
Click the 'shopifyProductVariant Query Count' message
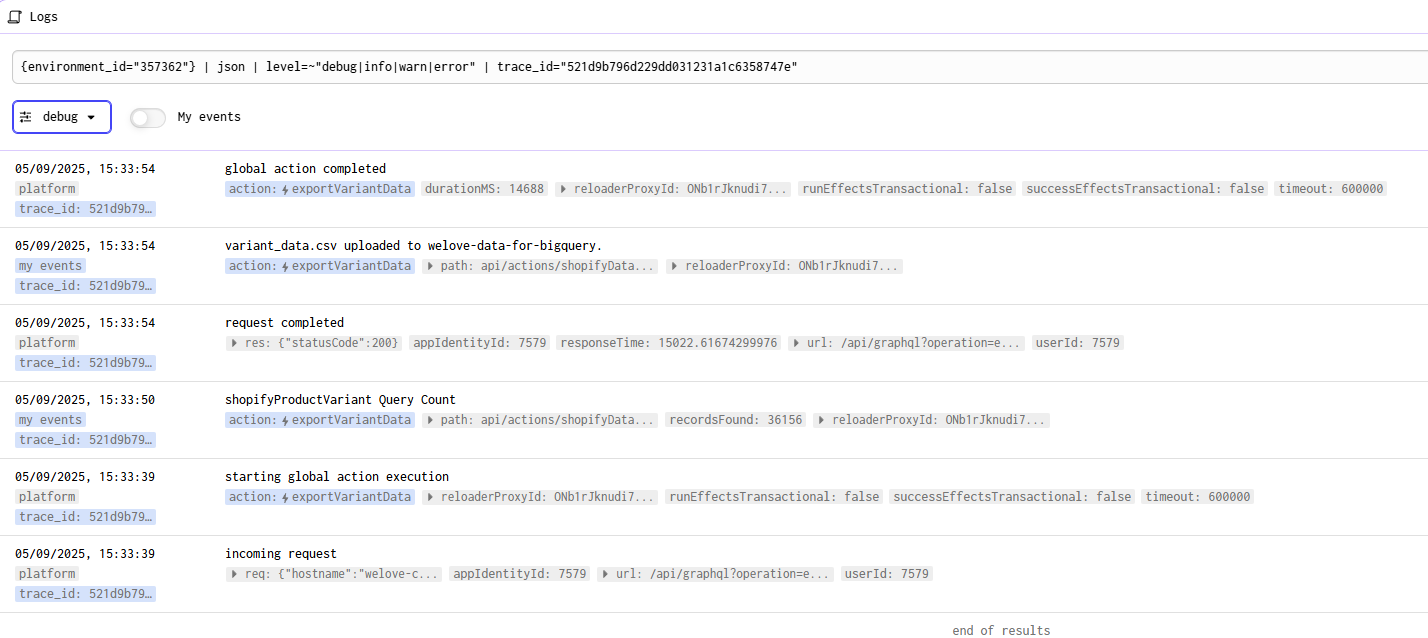tap(340, 400)
